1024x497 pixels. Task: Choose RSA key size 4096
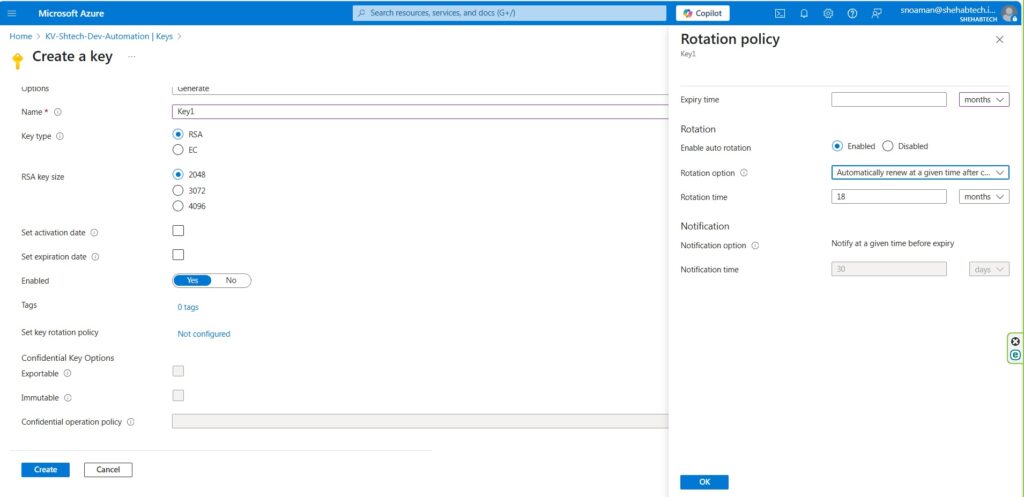tap(178, 206)
